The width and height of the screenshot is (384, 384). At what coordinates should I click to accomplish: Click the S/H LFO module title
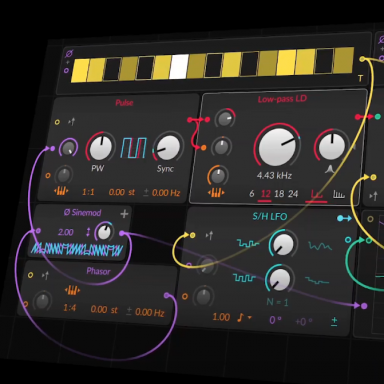coord(269,217)
